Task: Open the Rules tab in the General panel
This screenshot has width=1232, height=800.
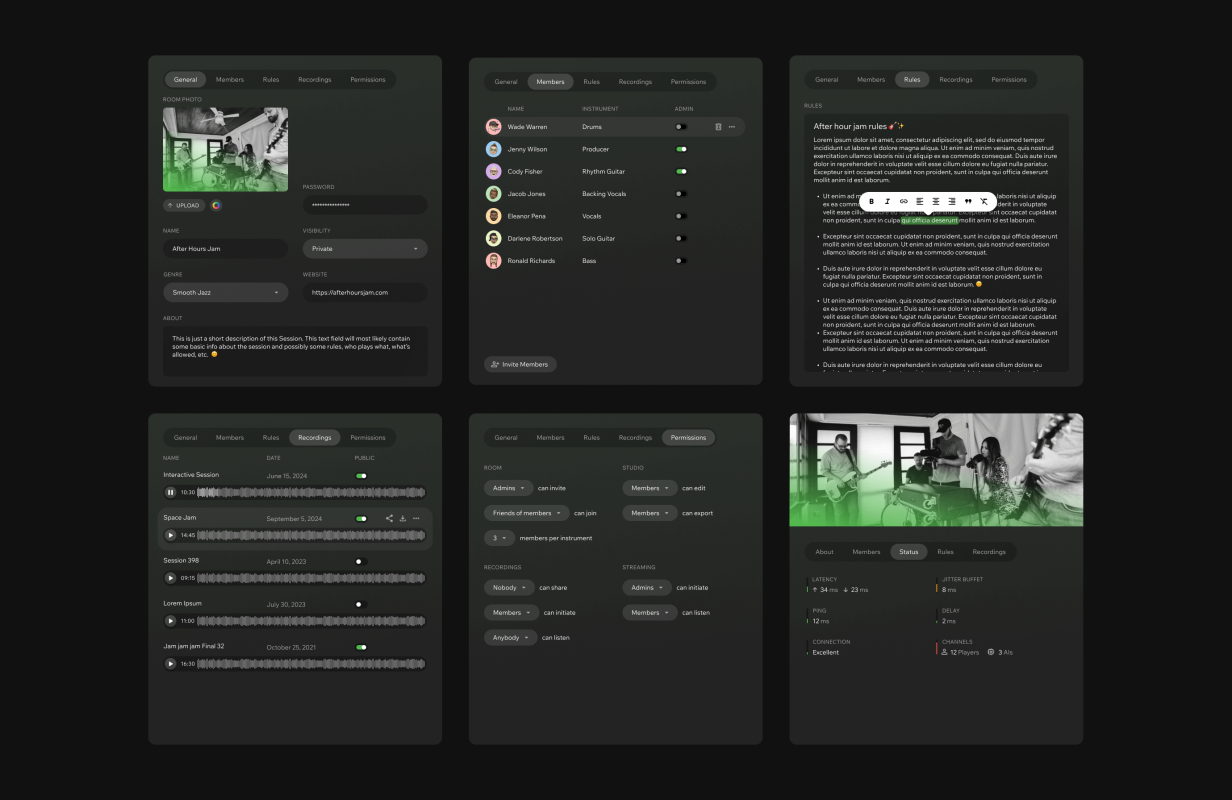Action: point(271,80)
